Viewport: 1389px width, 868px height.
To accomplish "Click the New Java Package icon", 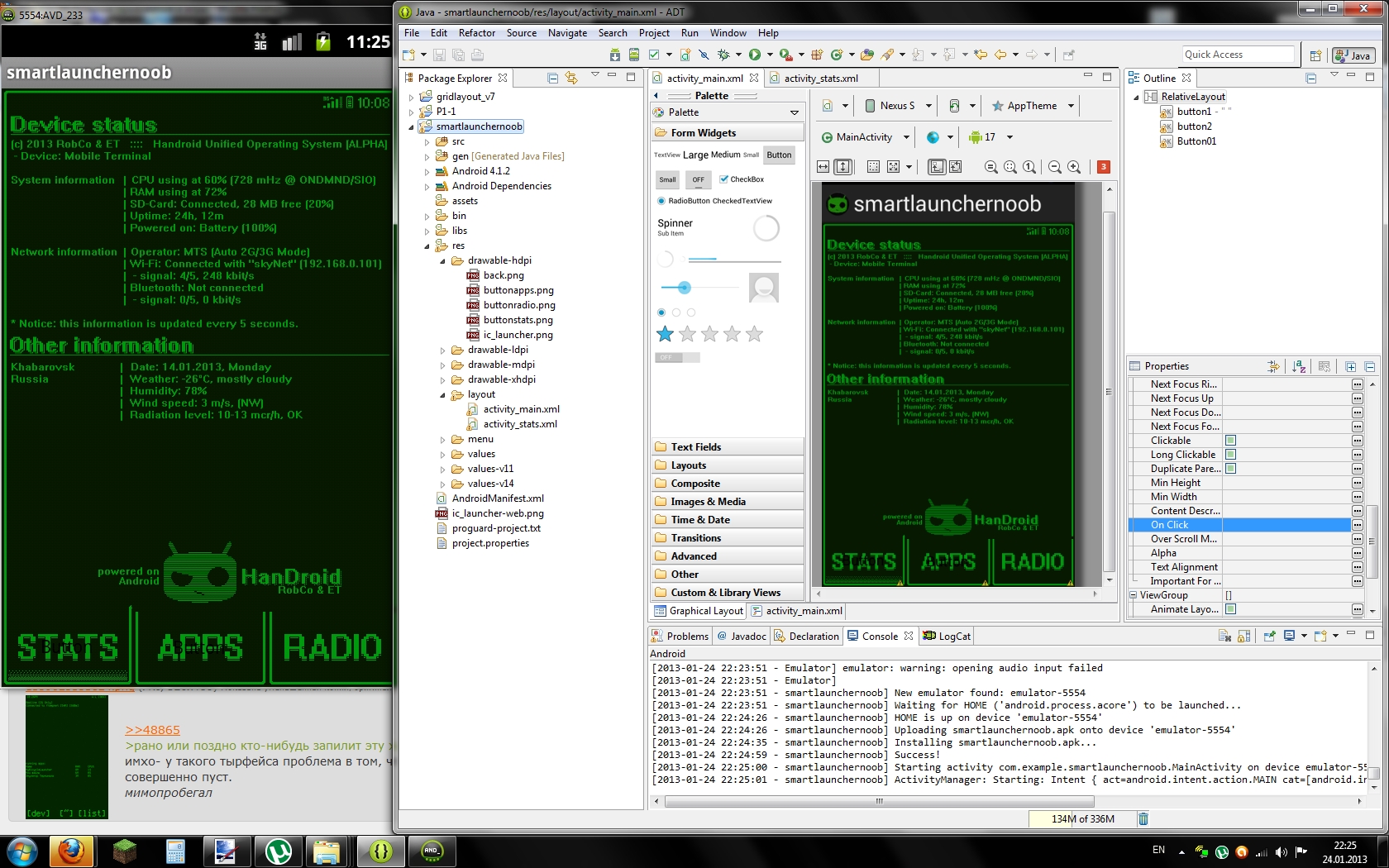I will [x=817, y=55].
